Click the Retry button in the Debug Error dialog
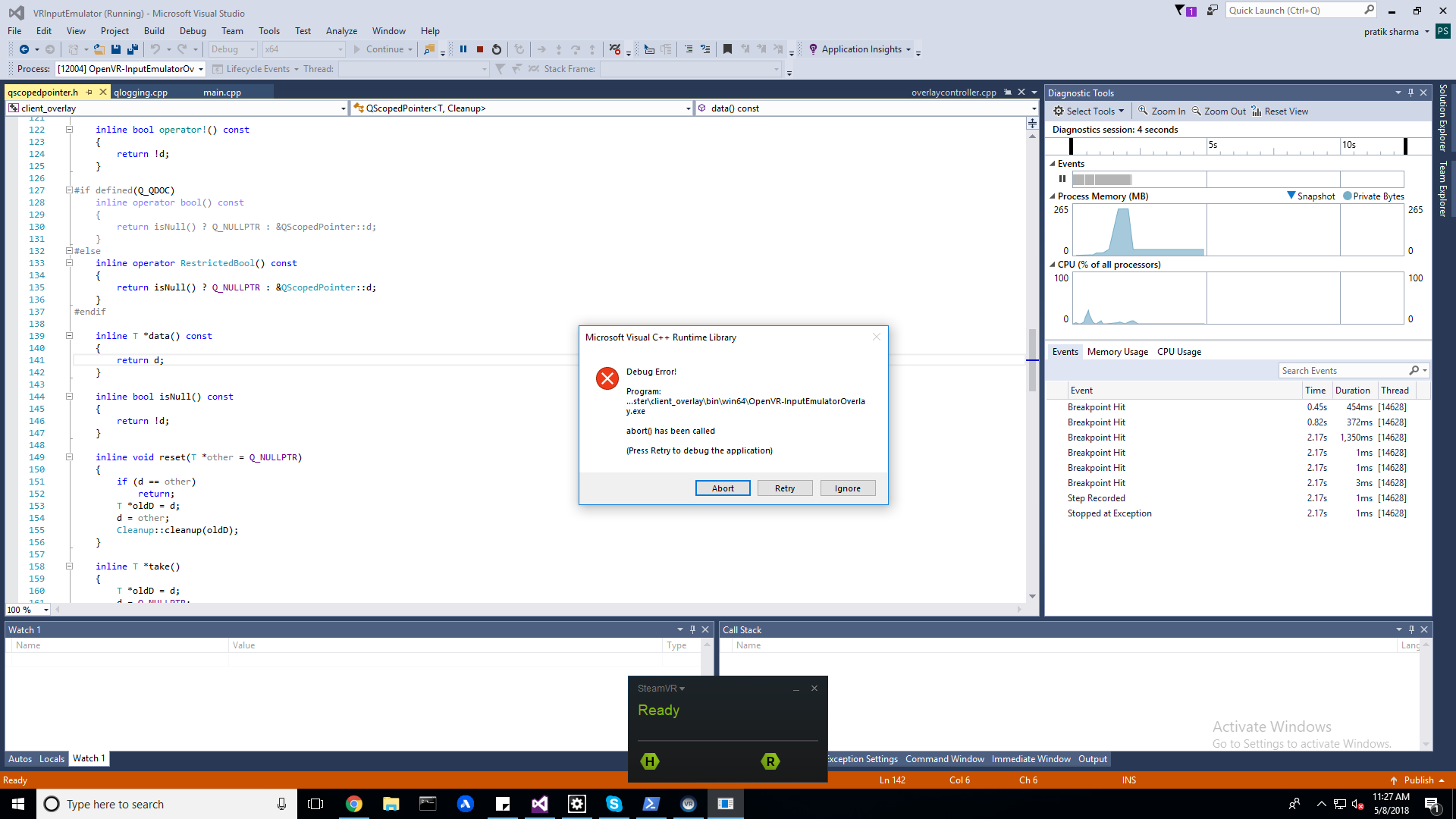Image resolution: width=1456 pixels, height=819 pixels. tap(785, 488)
